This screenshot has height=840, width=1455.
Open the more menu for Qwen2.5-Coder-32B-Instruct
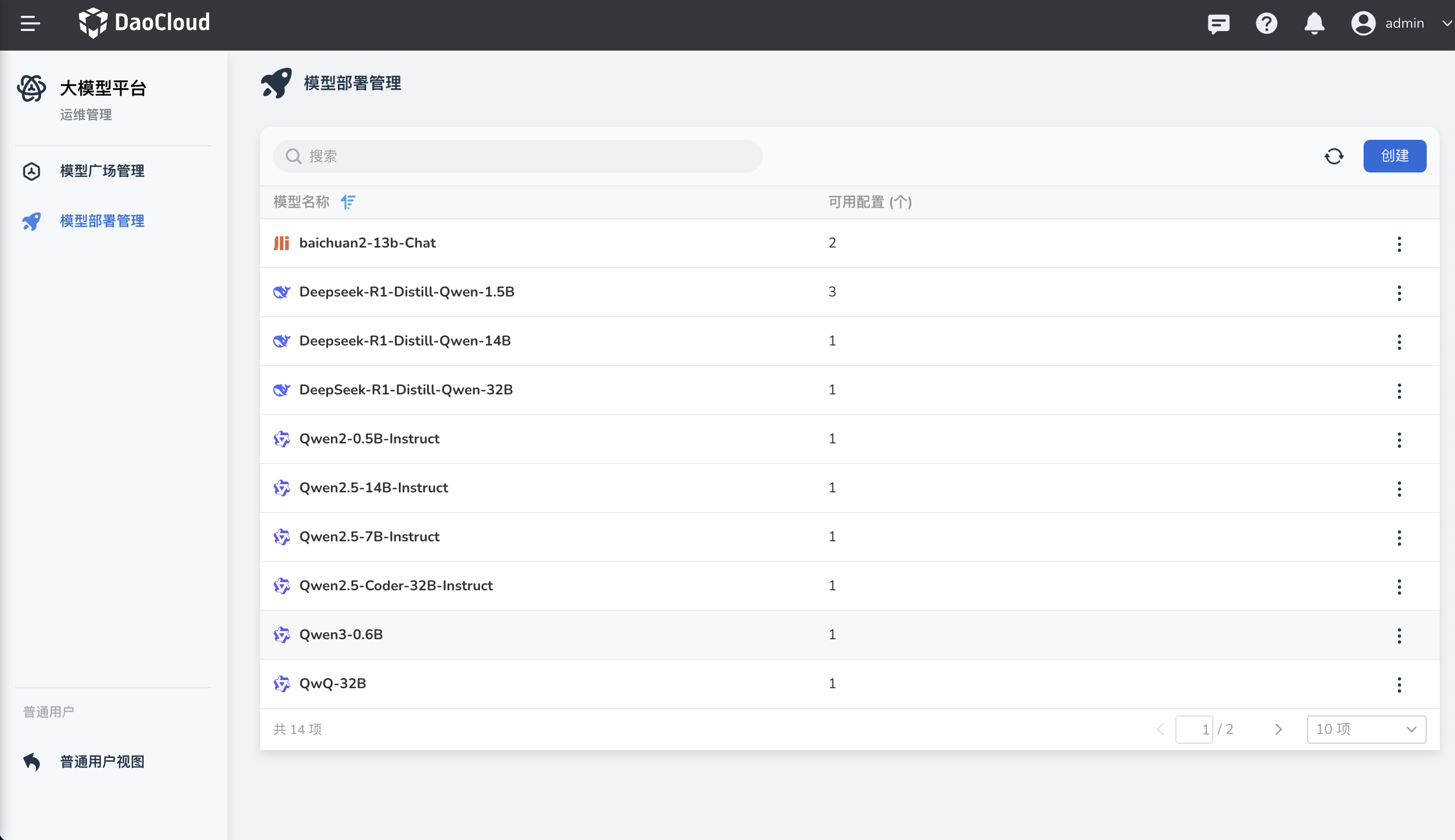pyautogui.click(x=1399, y=586)
